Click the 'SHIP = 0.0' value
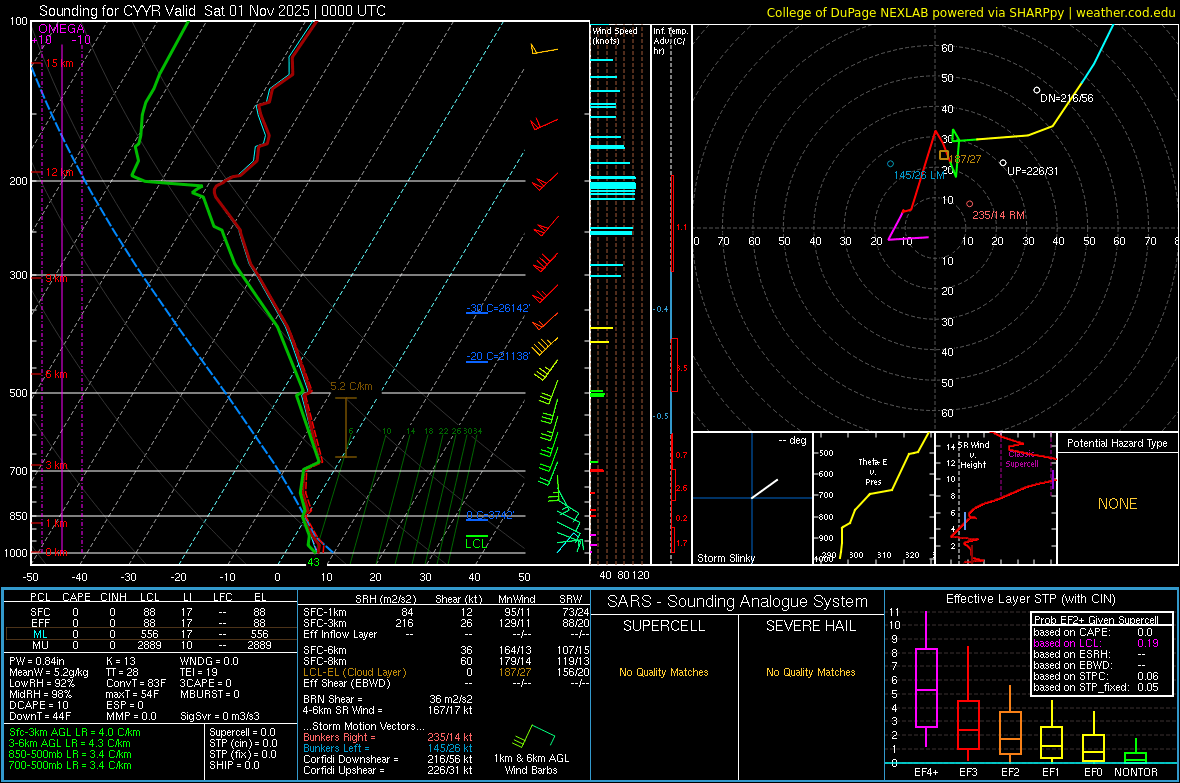Viewport: 1180px width, 783px height. [234, 765]
